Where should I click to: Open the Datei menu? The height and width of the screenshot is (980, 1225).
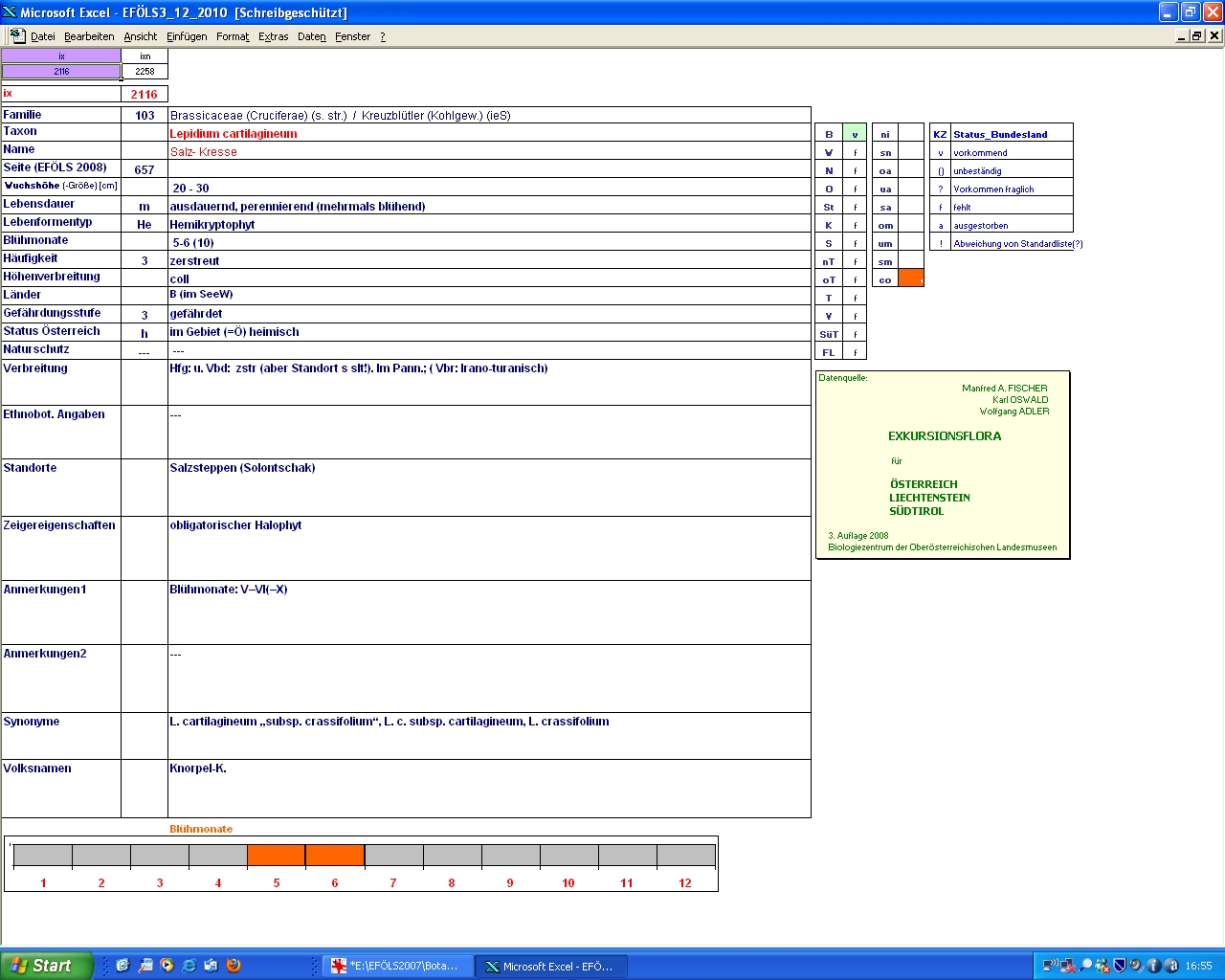pos(42,36)
